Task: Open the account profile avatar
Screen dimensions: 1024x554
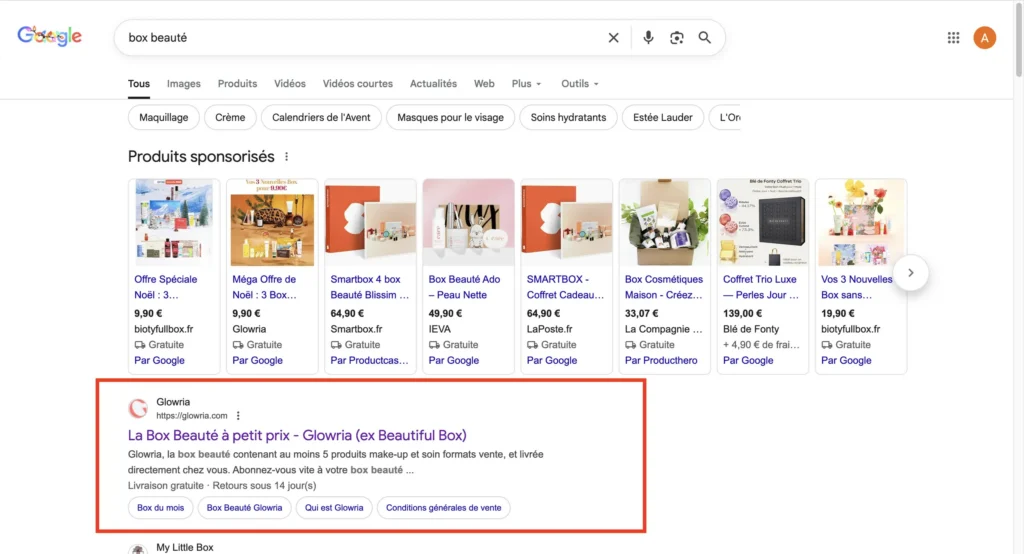Action: click(984, 38)
